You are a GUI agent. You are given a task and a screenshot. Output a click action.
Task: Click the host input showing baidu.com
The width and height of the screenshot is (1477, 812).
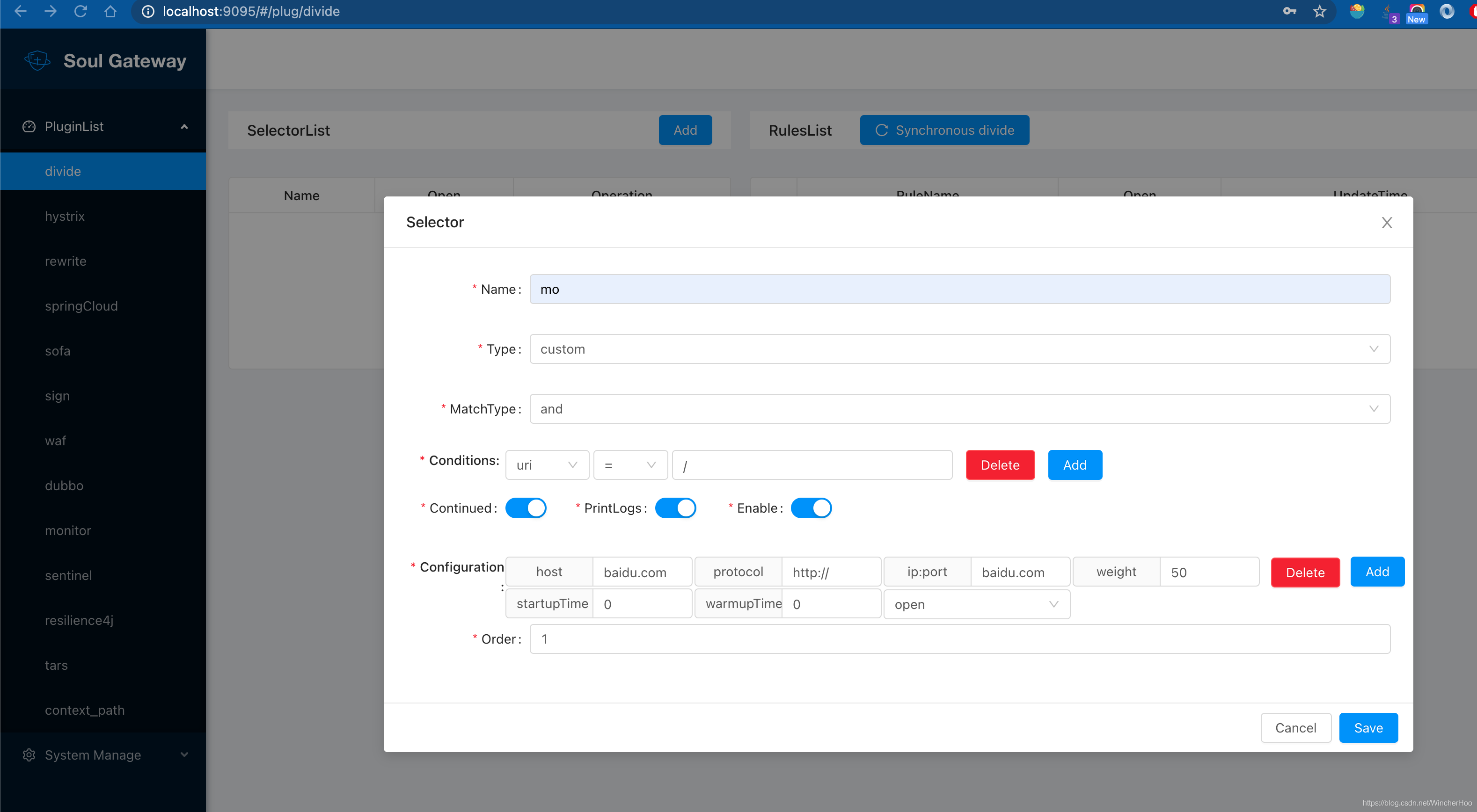click(642, 572)
